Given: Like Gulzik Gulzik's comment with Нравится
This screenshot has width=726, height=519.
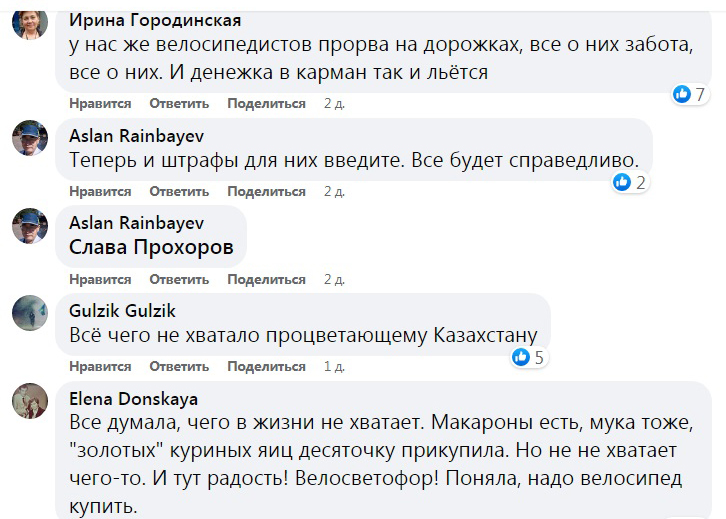Looking at the screenshot, I should point(100,366).
